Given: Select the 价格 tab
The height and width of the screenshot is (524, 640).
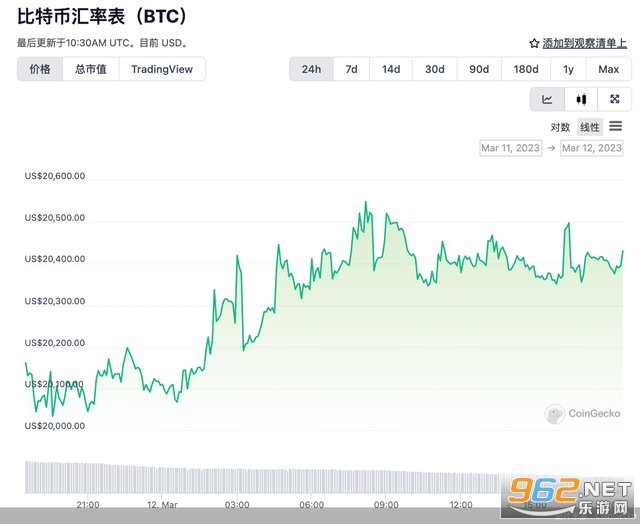Looking at the screenshot, I should pyautogui.click(x=40, y=69).
